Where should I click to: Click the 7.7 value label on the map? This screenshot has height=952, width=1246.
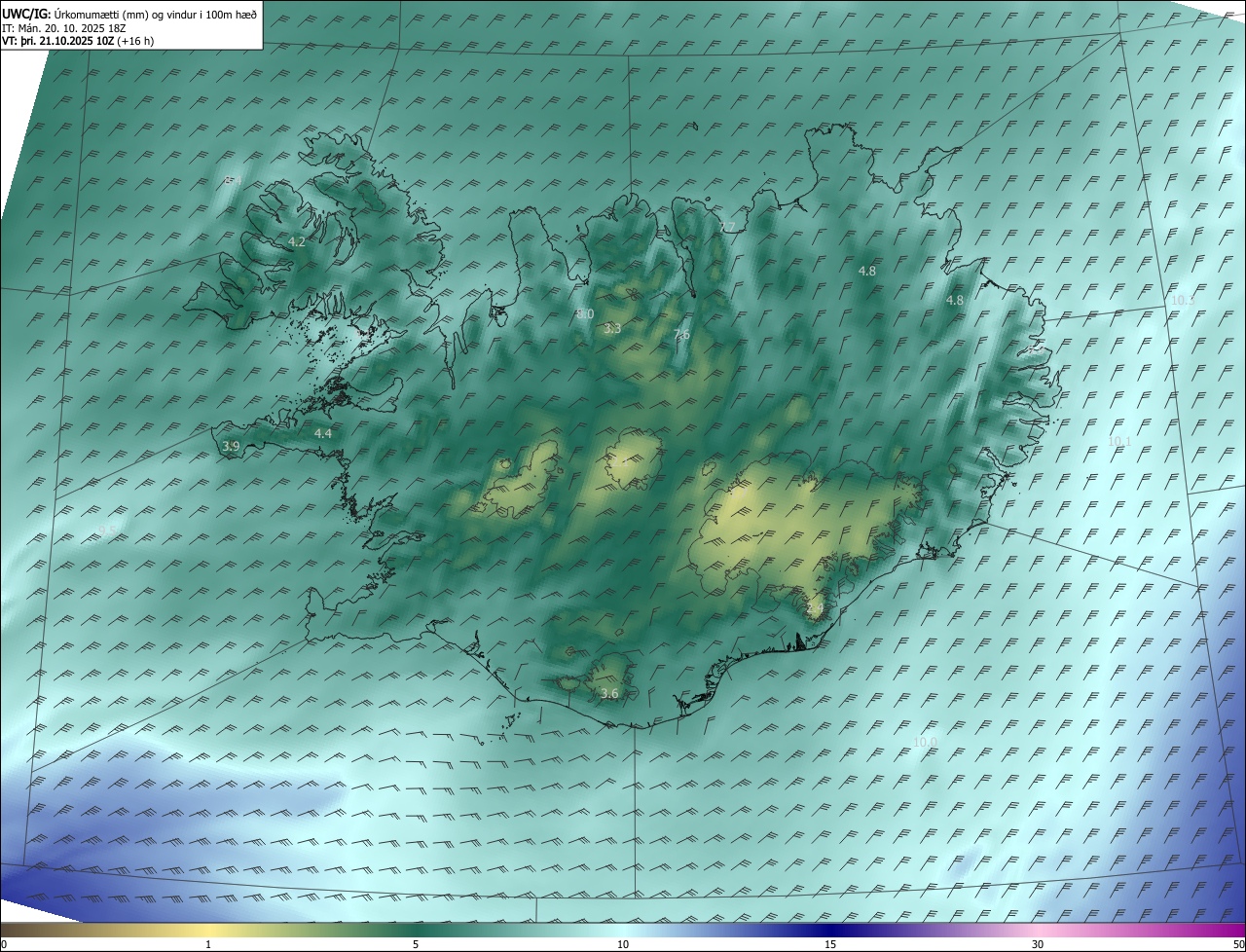click(x=727, y=227)
